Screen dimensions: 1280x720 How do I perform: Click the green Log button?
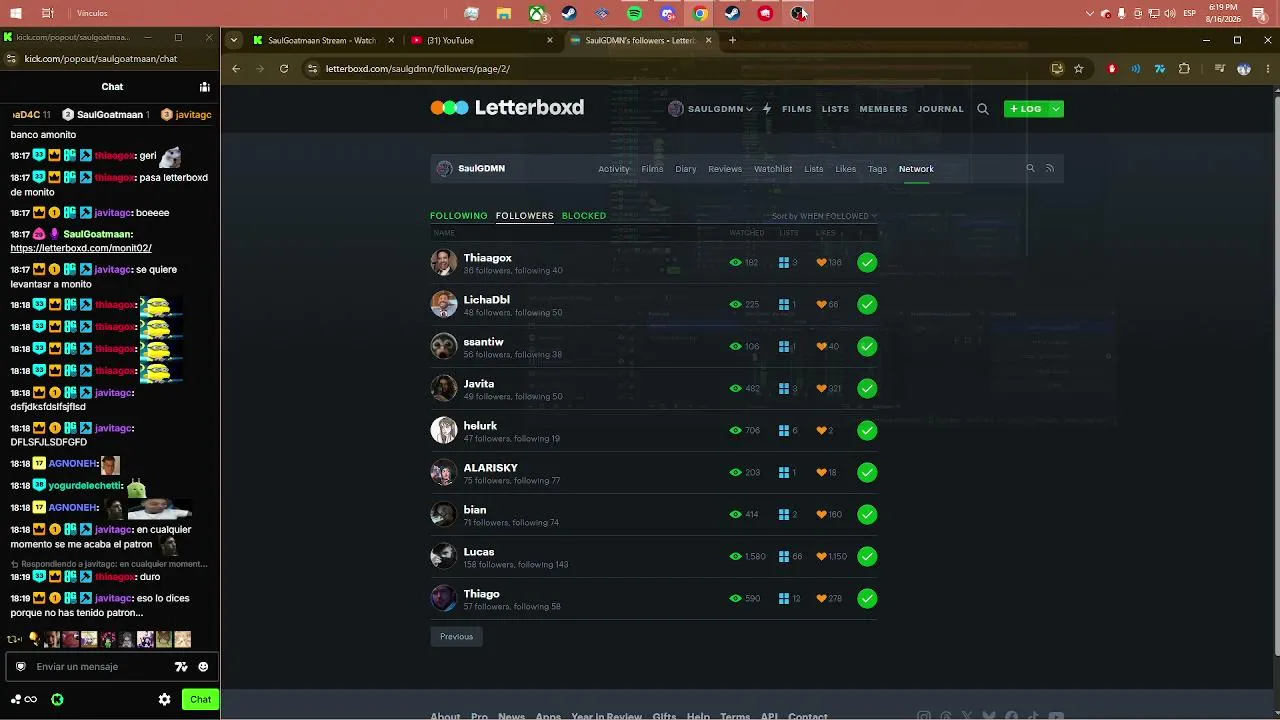pyautogui.click(x=1025, y=109)
